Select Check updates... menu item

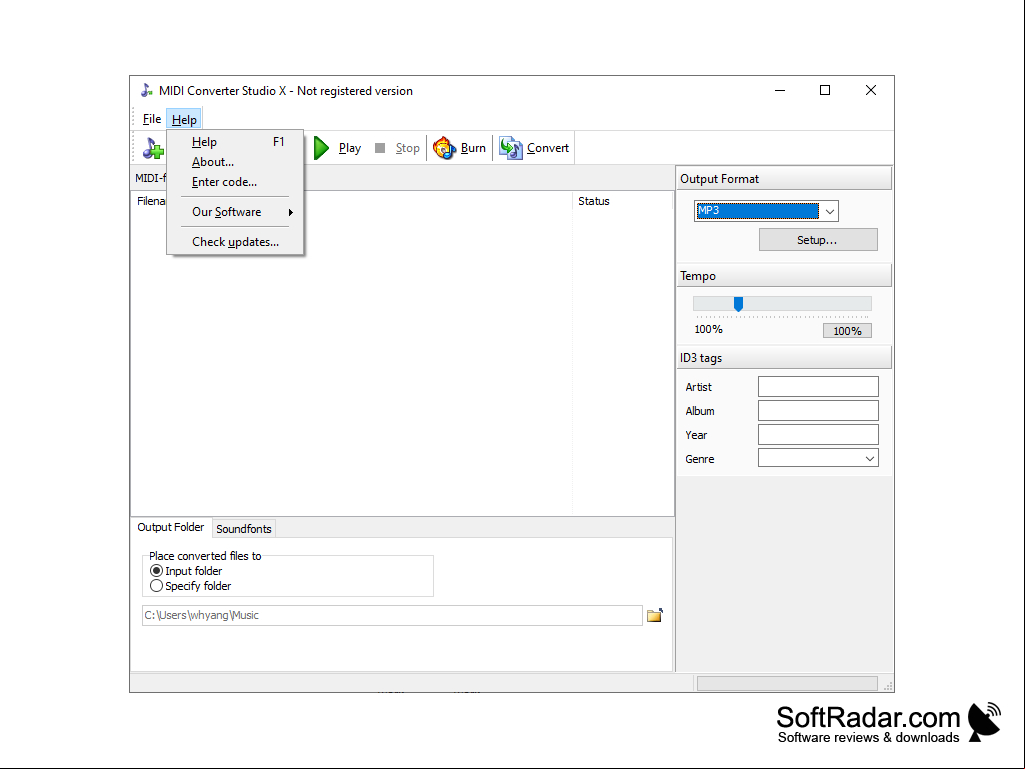[235, 242]
